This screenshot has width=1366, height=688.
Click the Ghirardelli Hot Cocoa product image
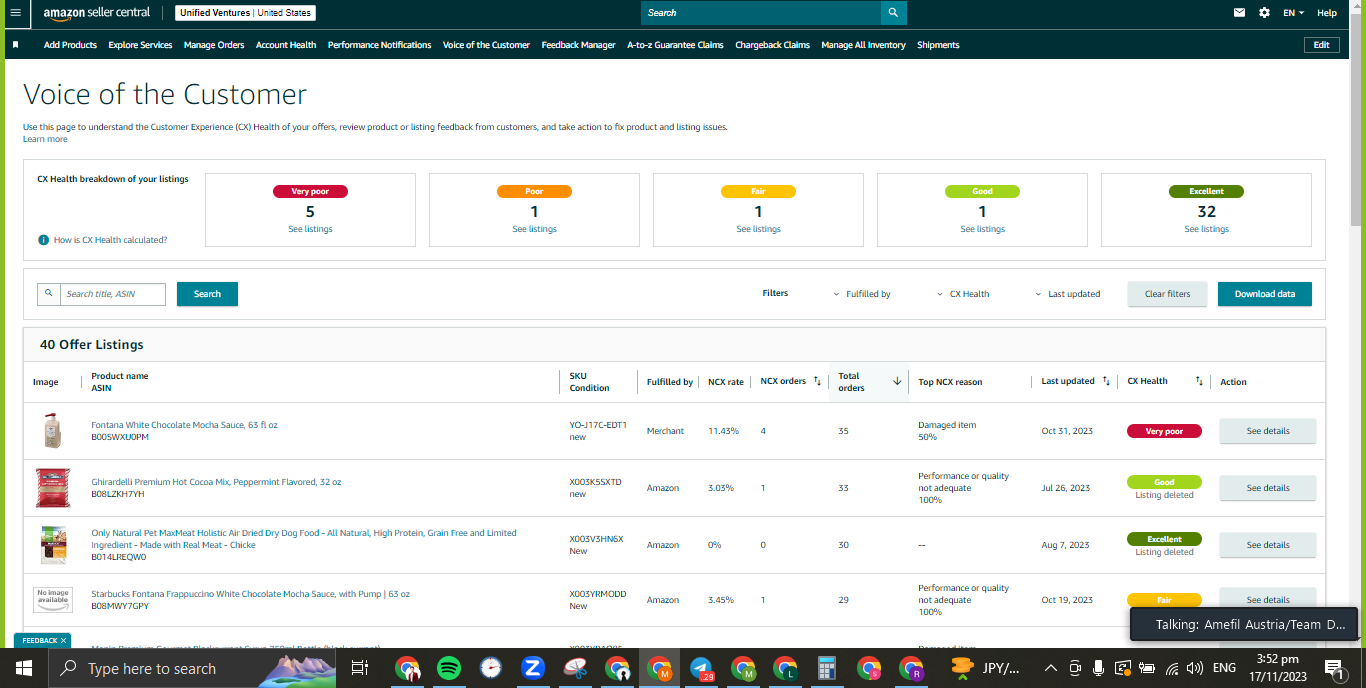pos(53,488)
